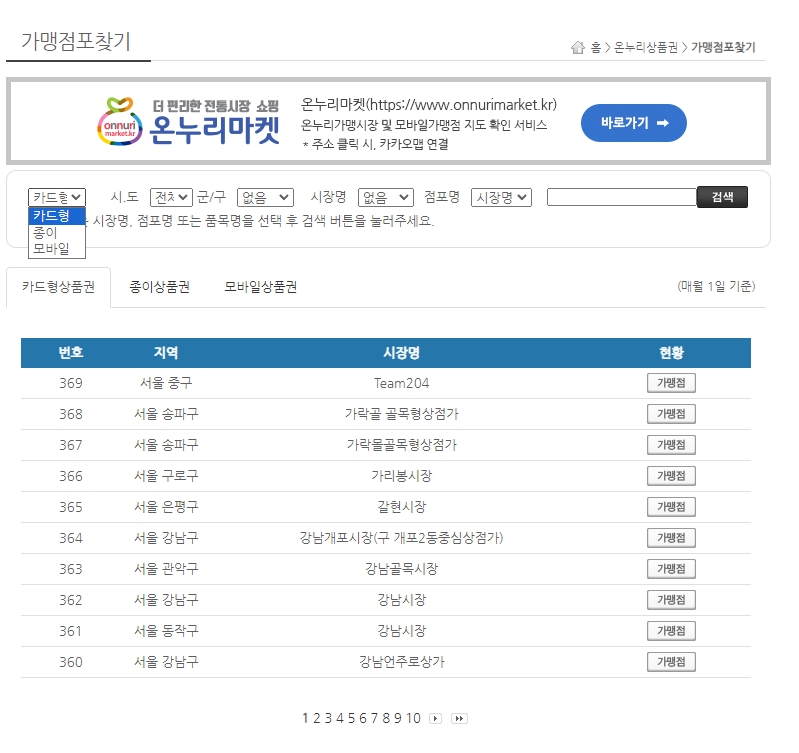This screenshot has height=753, width=799.
Task: Click market name 가리봉시장
Action: click(x=402, y=476)
